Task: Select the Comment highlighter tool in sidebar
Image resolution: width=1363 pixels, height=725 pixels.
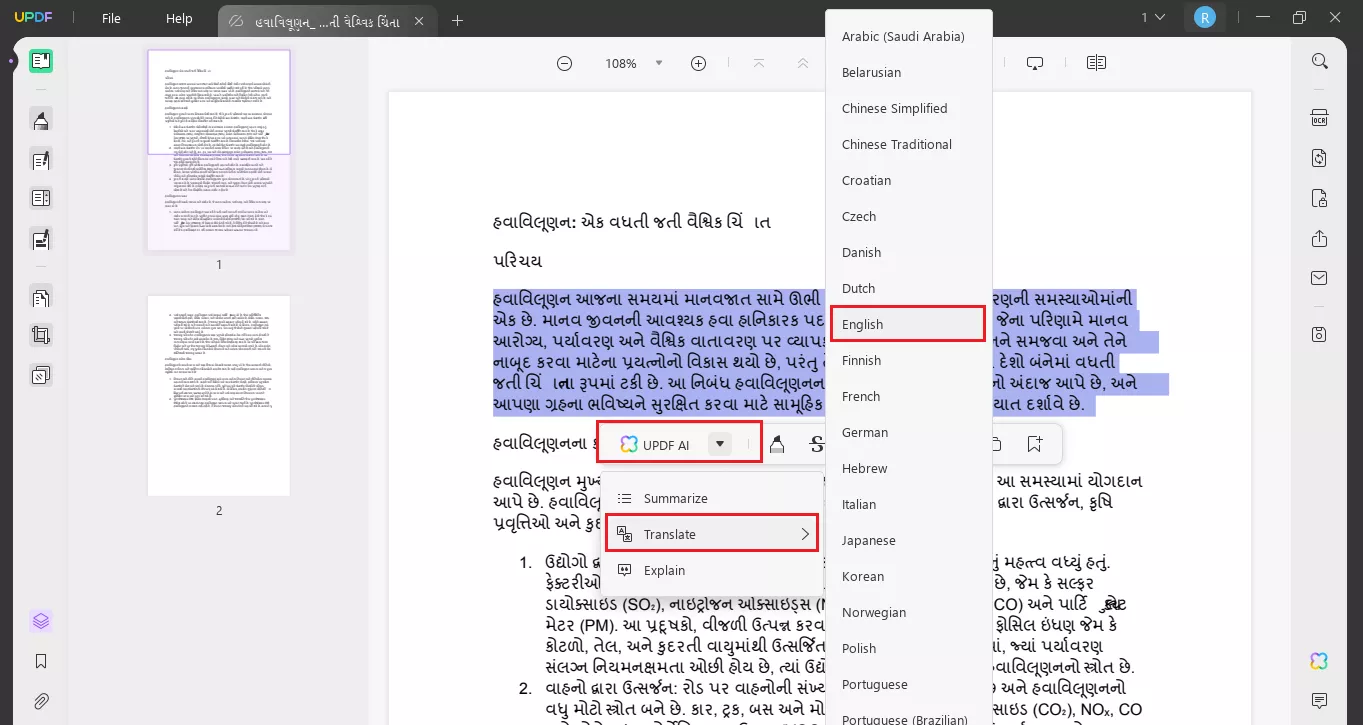Action: pyautogui.click(x=41, y=121)
